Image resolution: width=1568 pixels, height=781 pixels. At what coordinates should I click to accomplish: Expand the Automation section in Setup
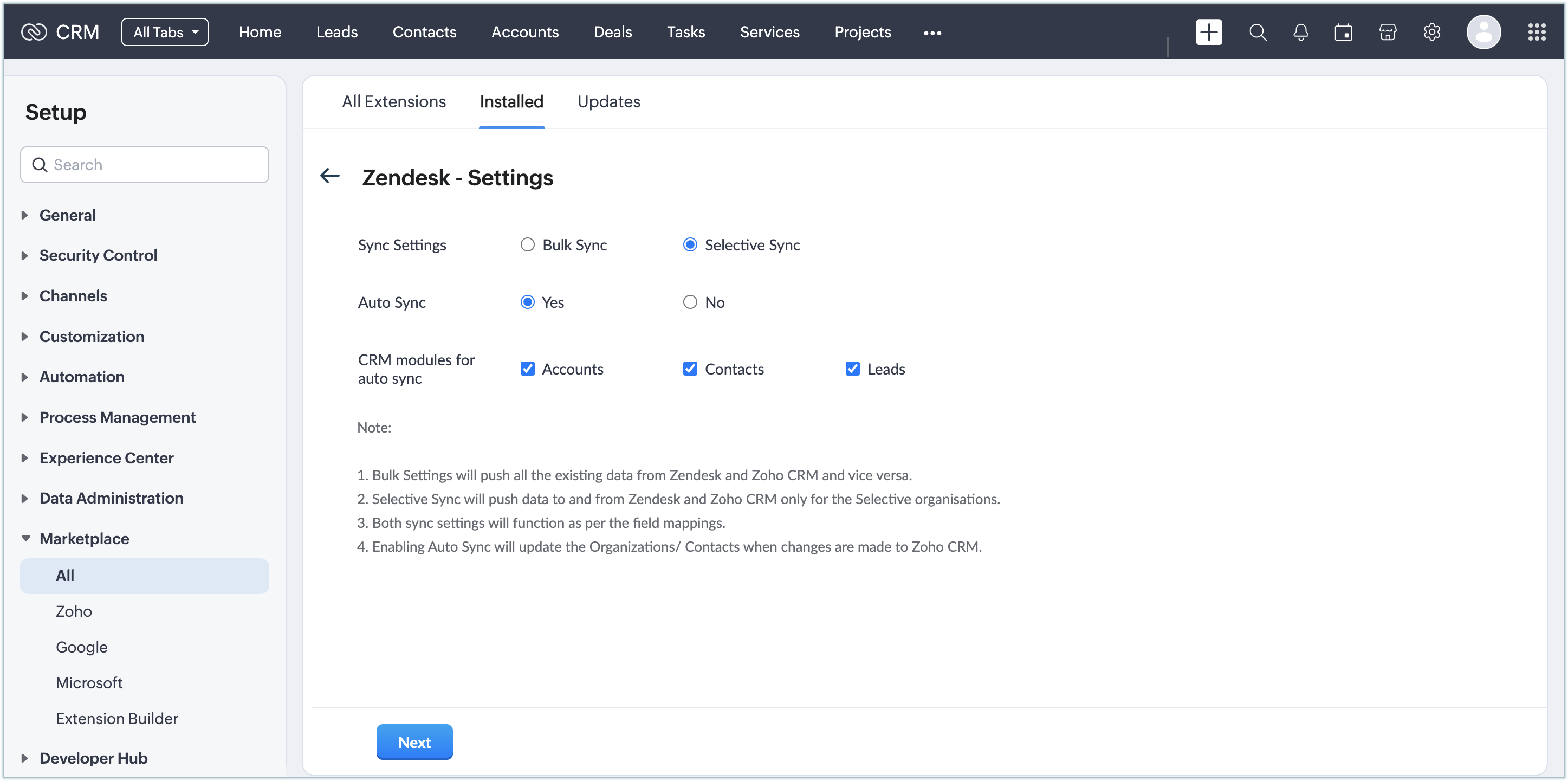[x=82, y=377]
